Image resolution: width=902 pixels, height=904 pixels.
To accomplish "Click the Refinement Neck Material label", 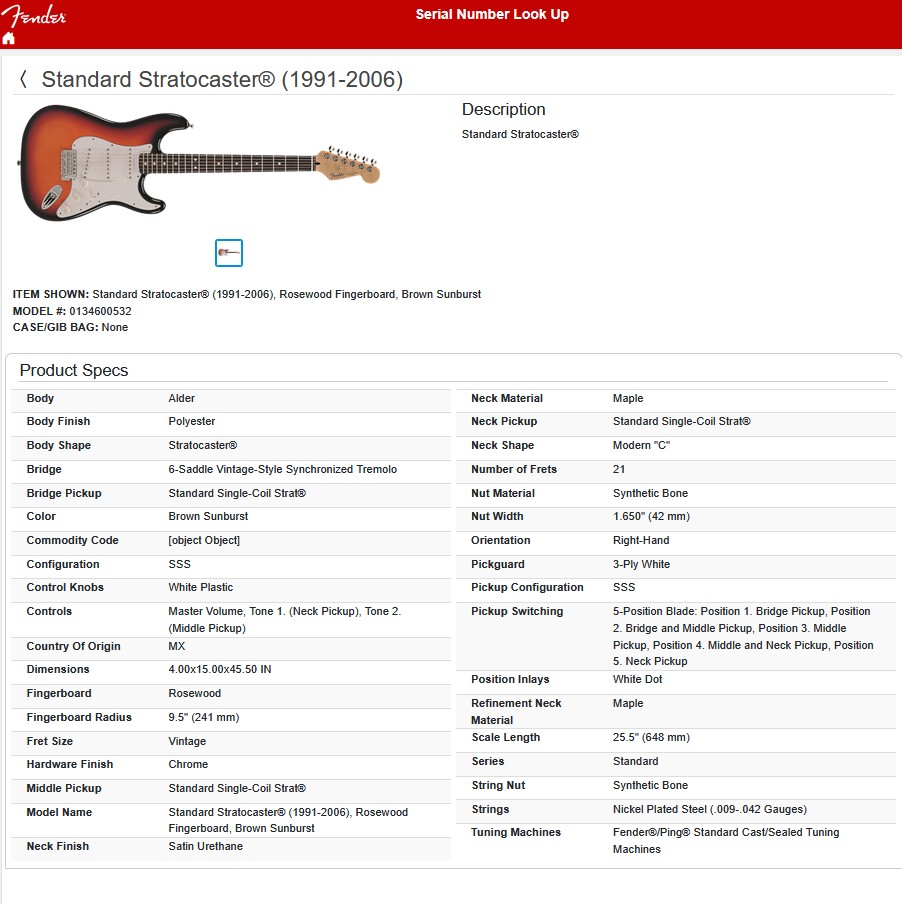I will click(516, 711).
